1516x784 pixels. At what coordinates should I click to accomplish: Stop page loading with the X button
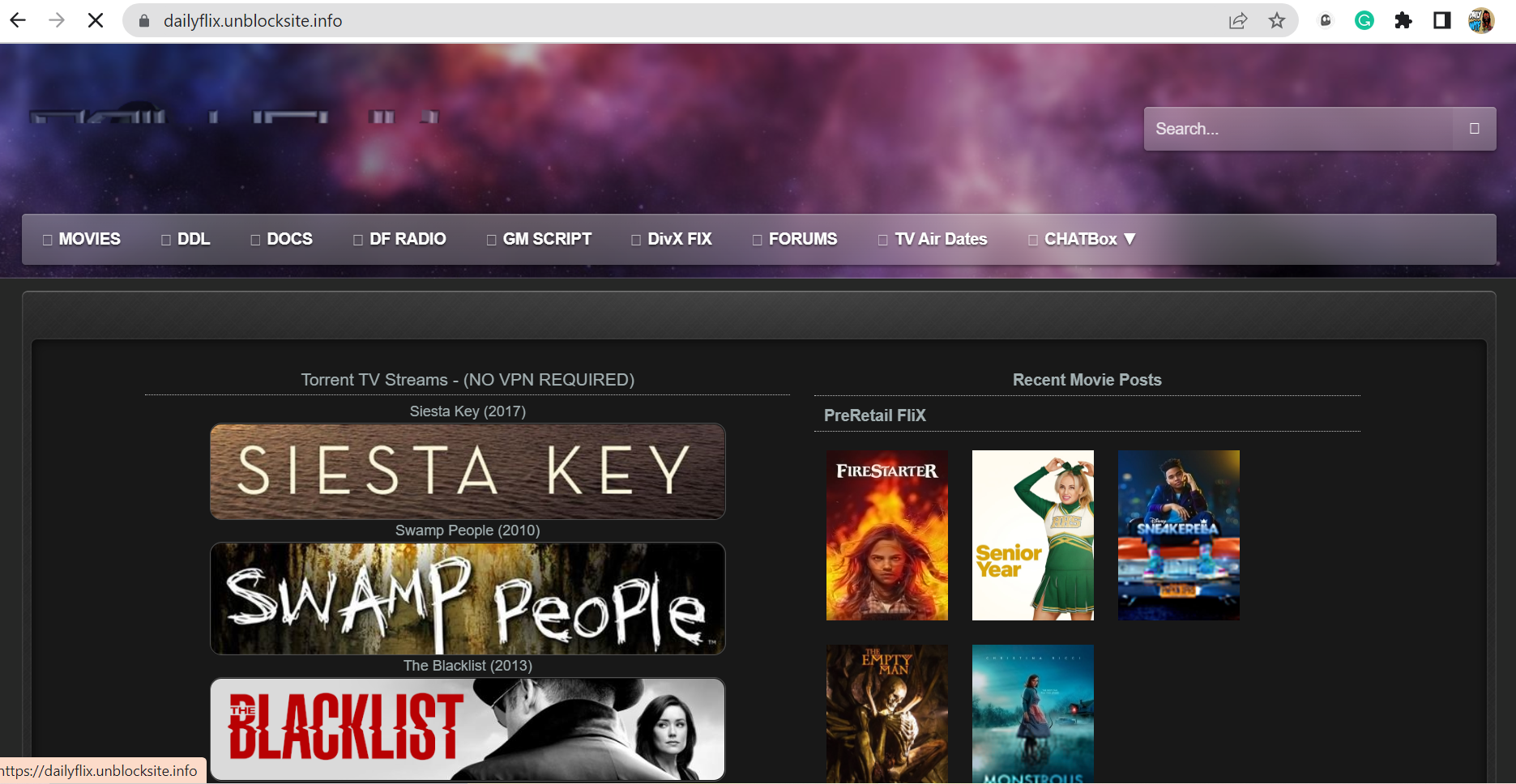pos(96,20)
